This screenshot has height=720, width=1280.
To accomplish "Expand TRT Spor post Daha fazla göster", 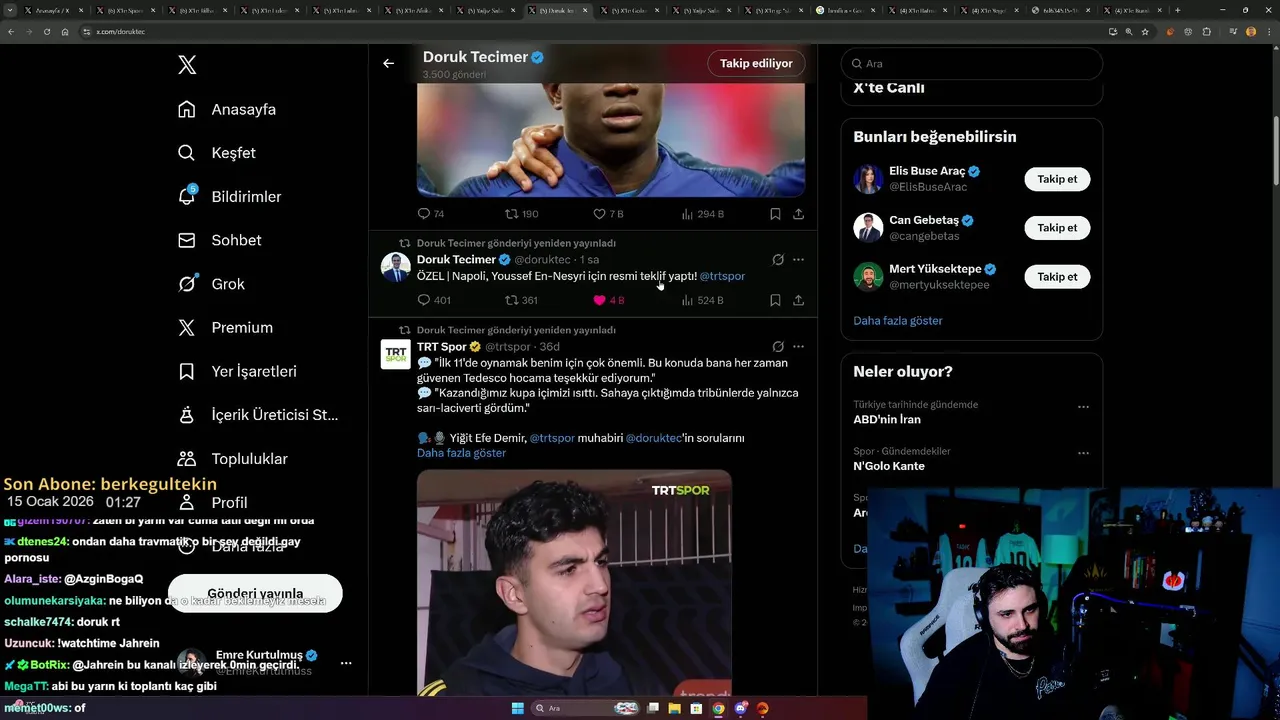I will click(x=461, y=453).
